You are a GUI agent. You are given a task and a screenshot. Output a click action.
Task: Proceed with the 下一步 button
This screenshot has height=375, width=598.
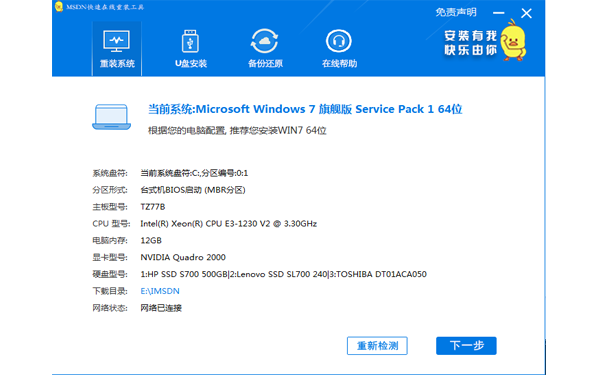coord(466,346)
